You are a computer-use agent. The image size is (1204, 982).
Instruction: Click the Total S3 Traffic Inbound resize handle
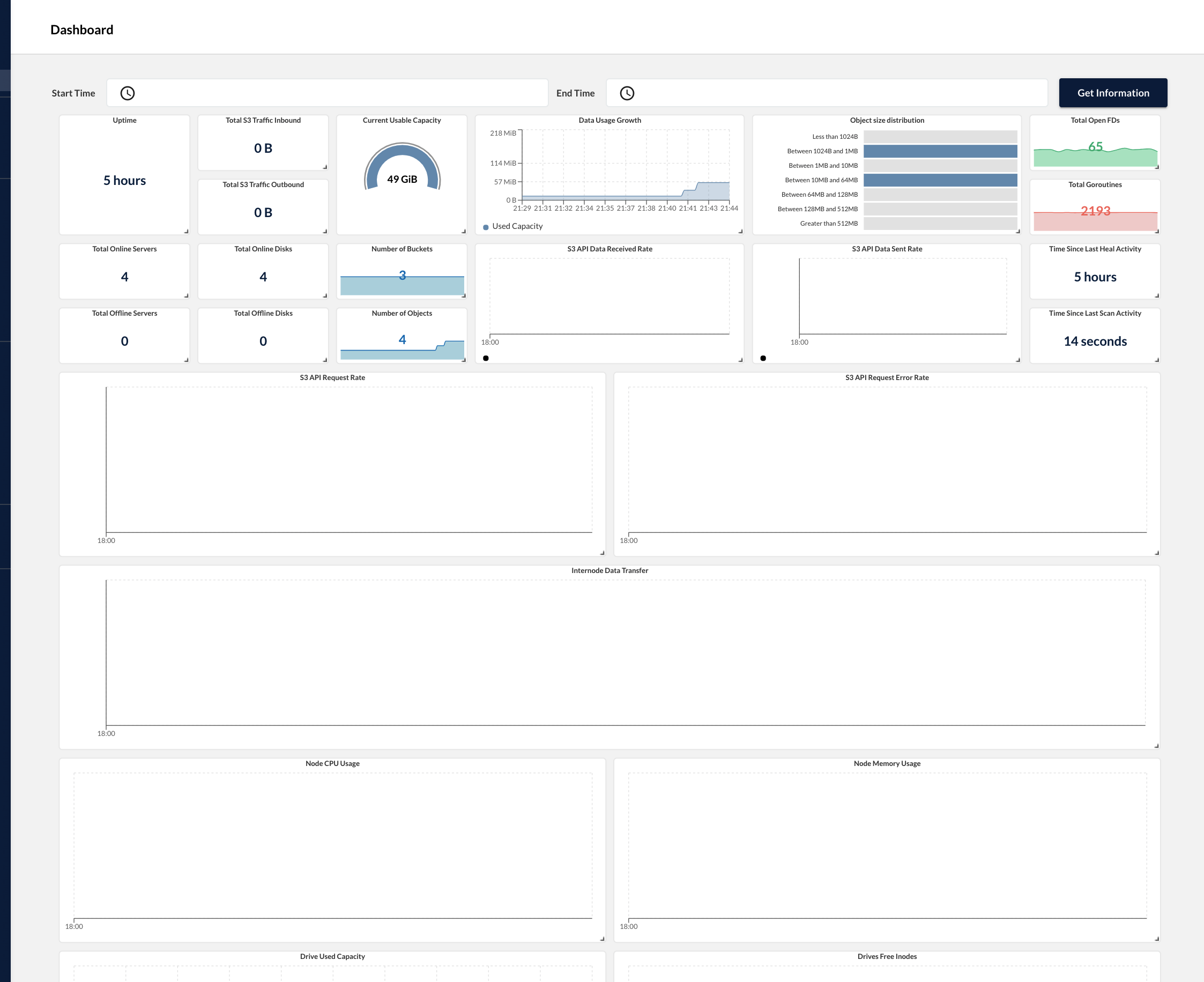click(325, 167)
